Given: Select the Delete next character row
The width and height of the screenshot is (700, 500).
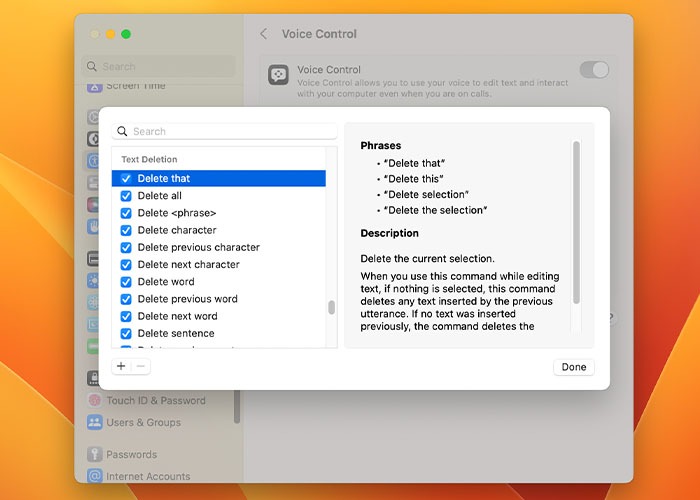Looking at the screenshot, I should (x=219, y=265).
